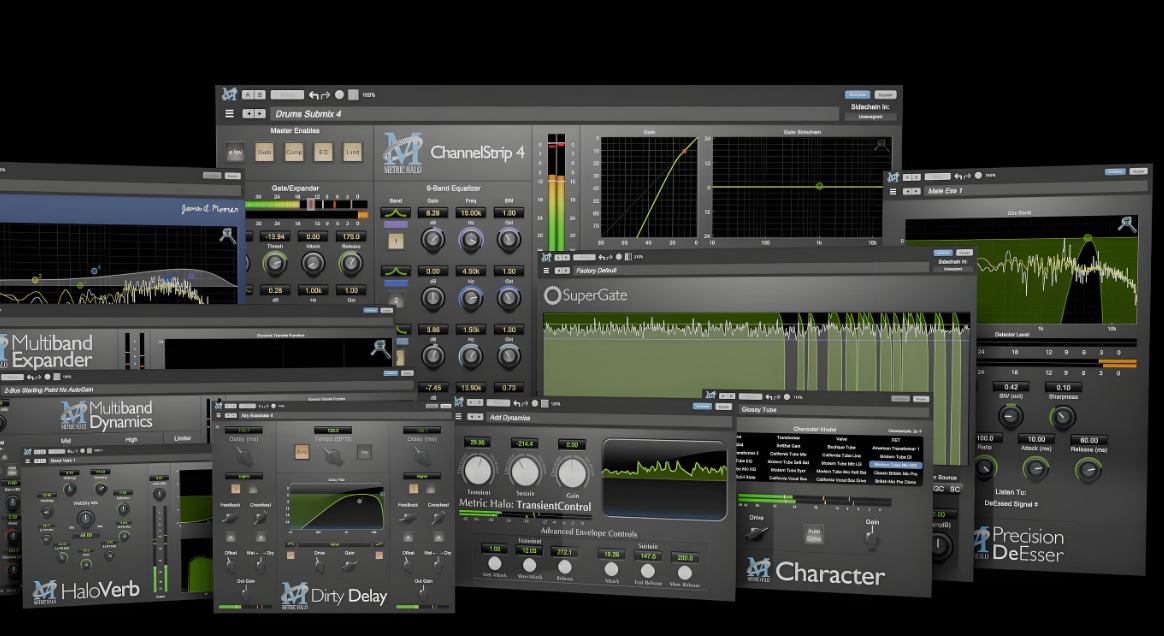Screen dimensions: 1164x636
Task: Click the undo arrow in ChannelStrip toolbar
Action: point(314,95)
